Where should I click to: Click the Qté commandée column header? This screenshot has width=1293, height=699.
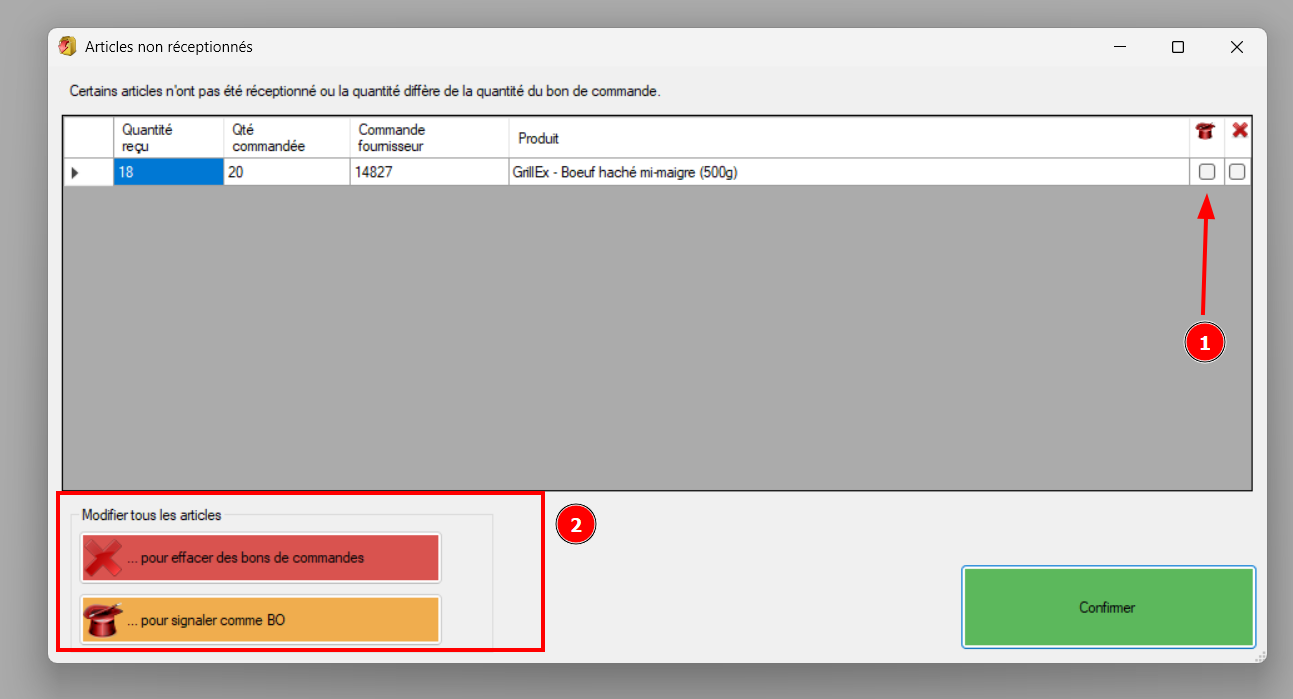286,137
